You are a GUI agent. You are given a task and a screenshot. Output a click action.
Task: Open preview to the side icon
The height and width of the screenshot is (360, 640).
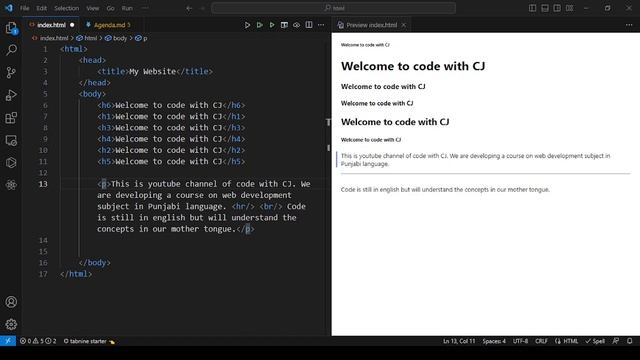[x=284, y=25]
